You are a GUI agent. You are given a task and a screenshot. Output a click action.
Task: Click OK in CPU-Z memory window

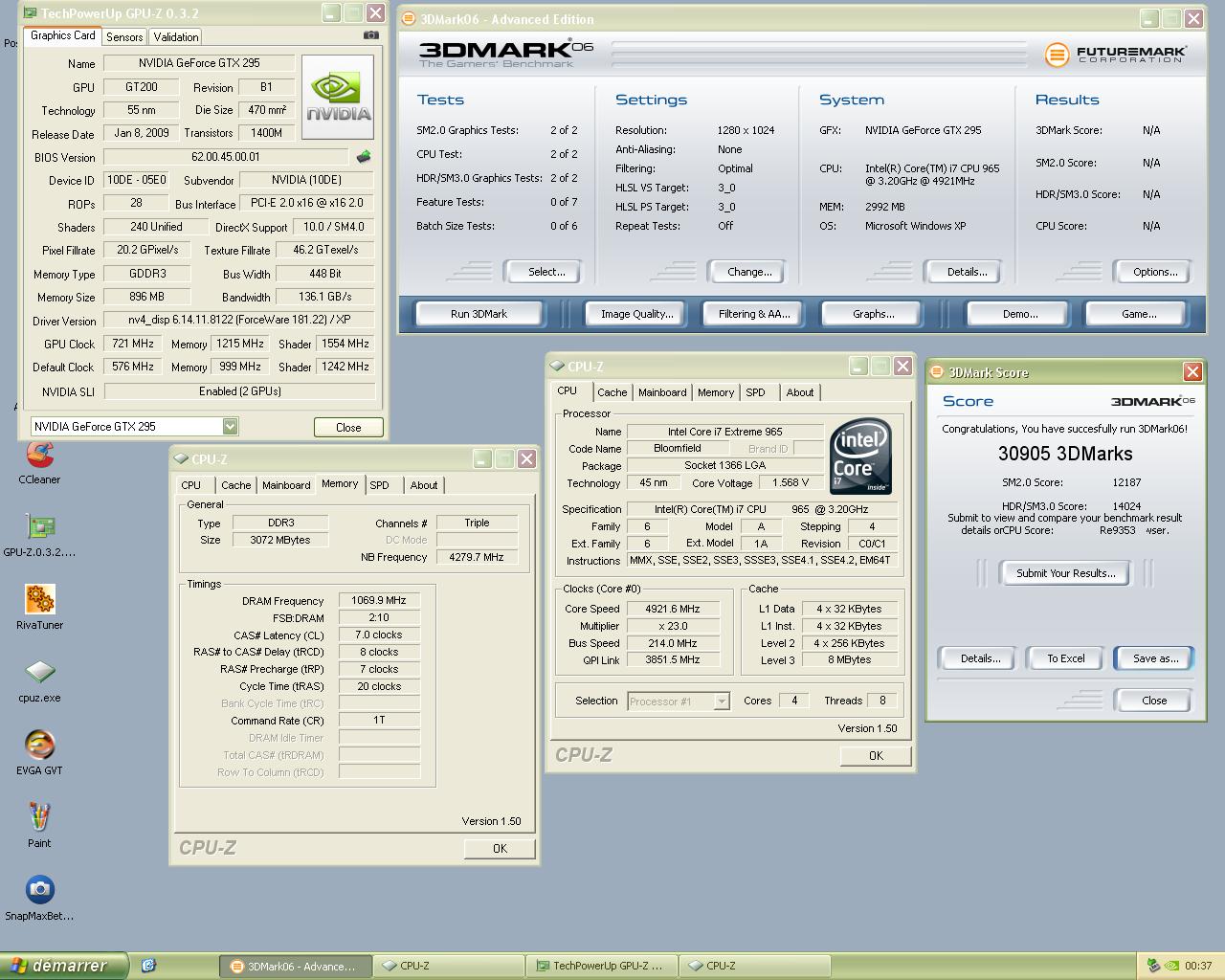click(x=500, y=849)
